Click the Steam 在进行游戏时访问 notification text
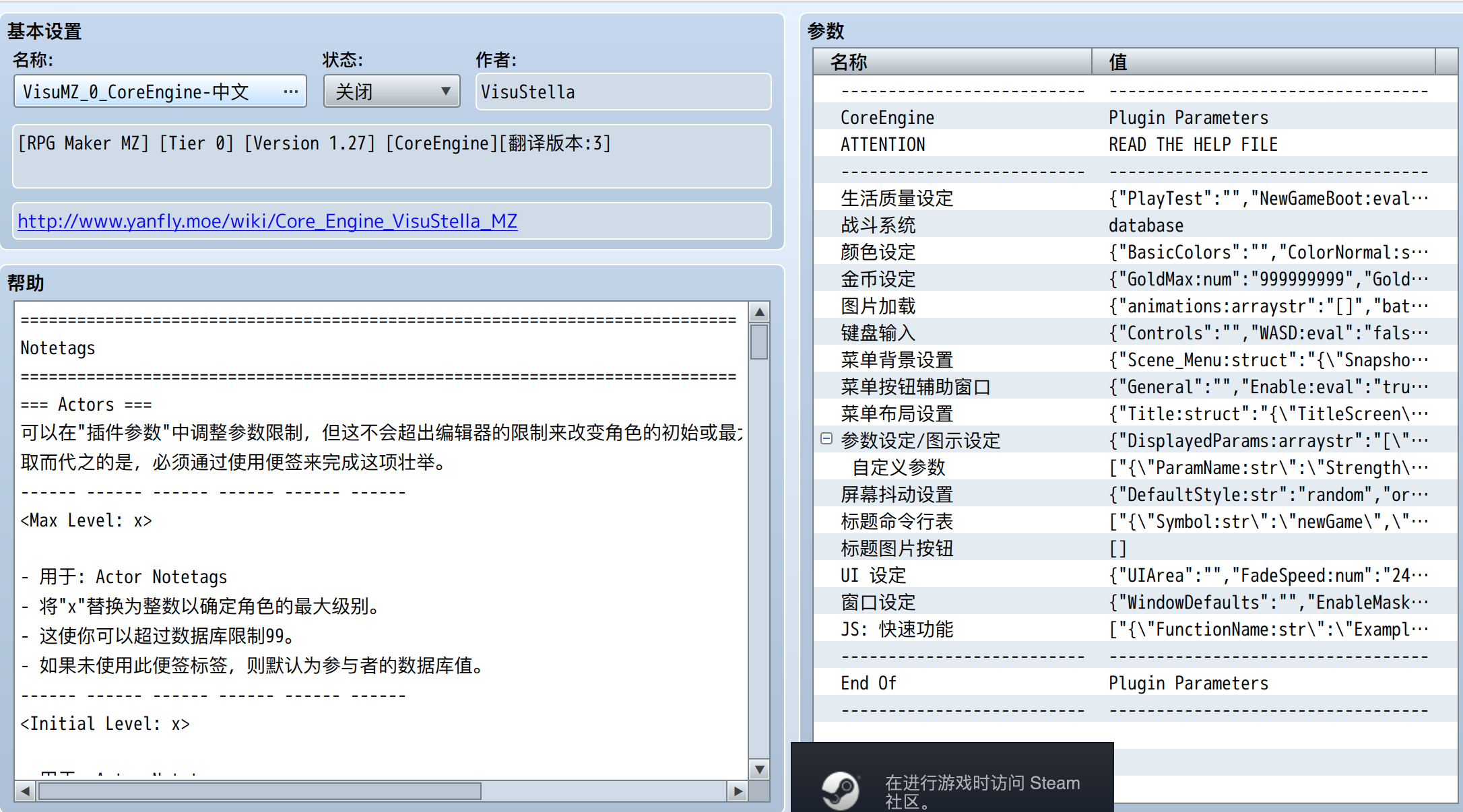This screenshot has height=812, width=1463. 982,792
